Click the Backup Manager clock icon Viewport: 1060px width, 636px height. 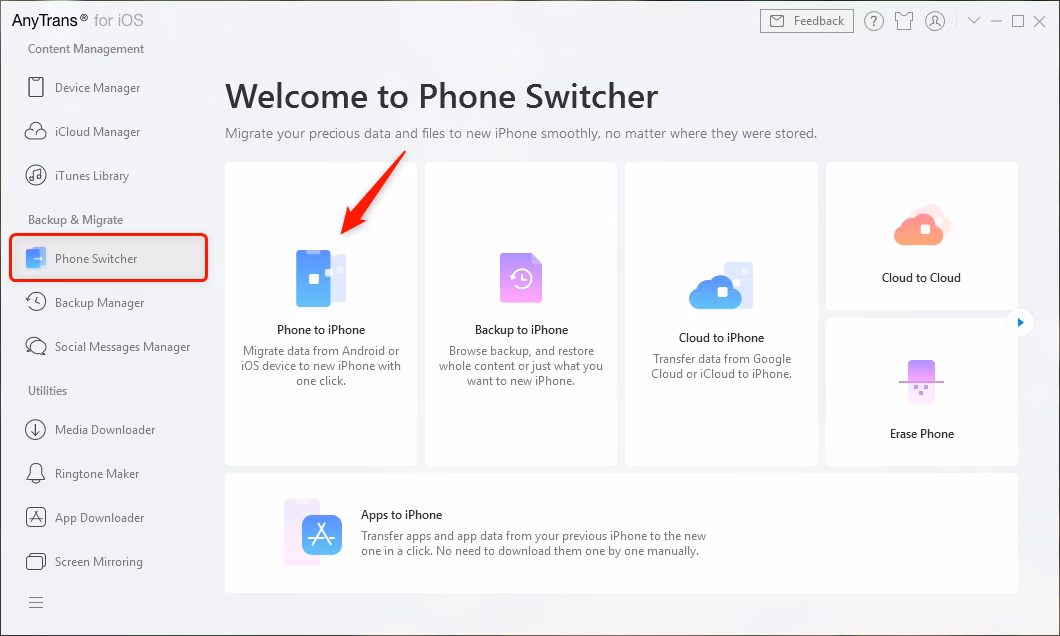pos(33,302)
